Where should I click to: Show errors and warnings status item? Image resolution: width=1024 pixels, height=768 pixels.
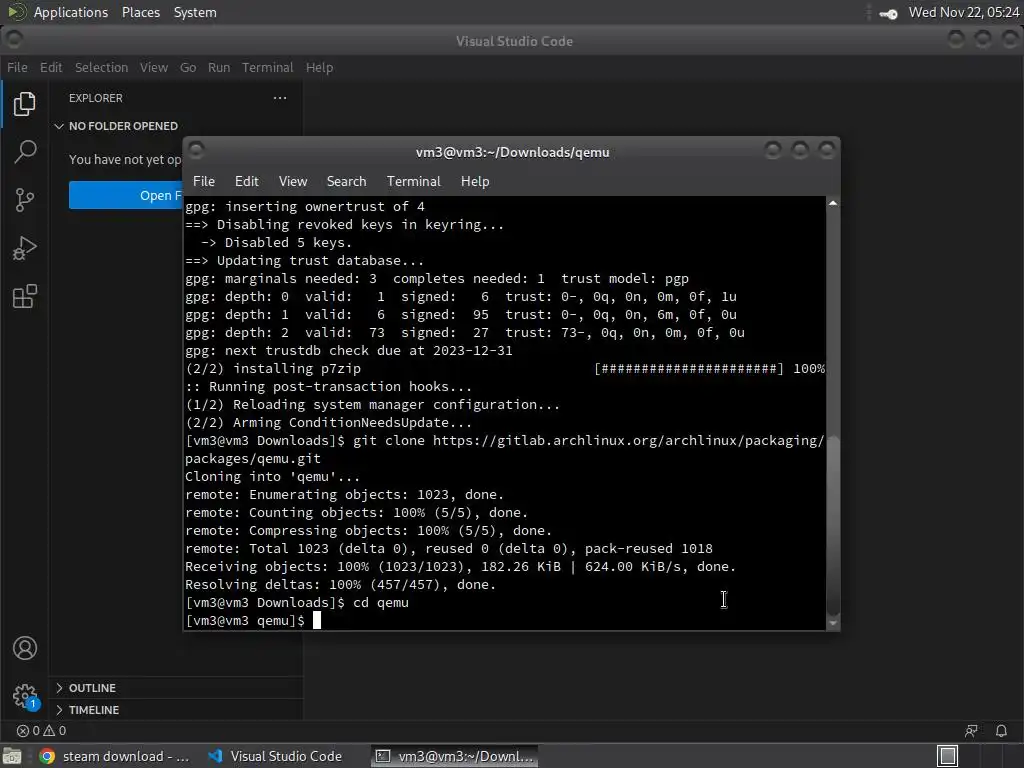pos(42,731)
